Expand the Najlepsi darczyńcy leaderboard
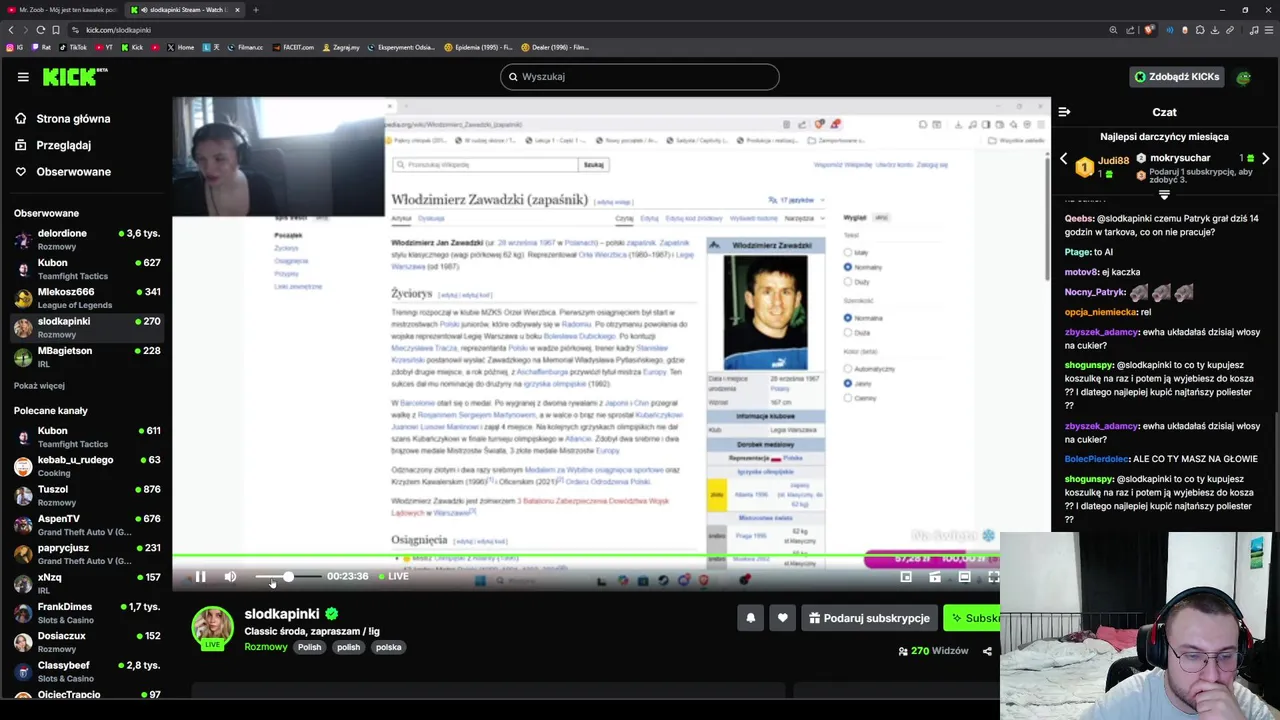 pyautogui.click(x=1164, y=194)
